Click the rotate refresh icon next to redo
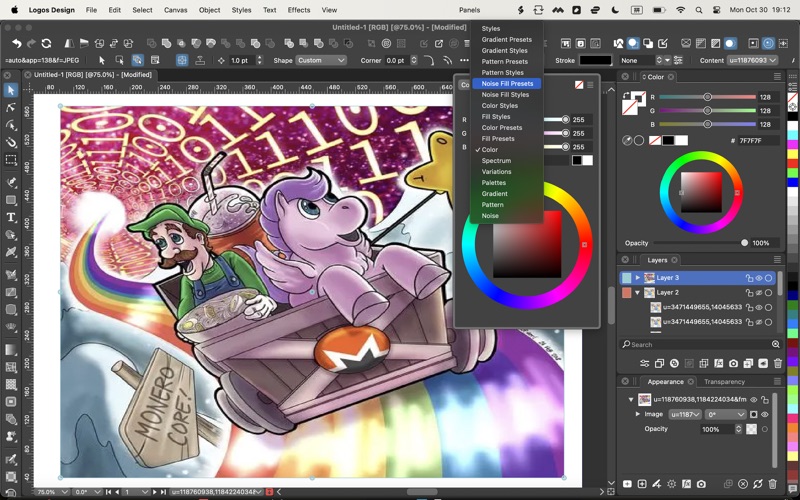Image resolution: width=800 pixels, height=500 pixels. pos(46,43)
